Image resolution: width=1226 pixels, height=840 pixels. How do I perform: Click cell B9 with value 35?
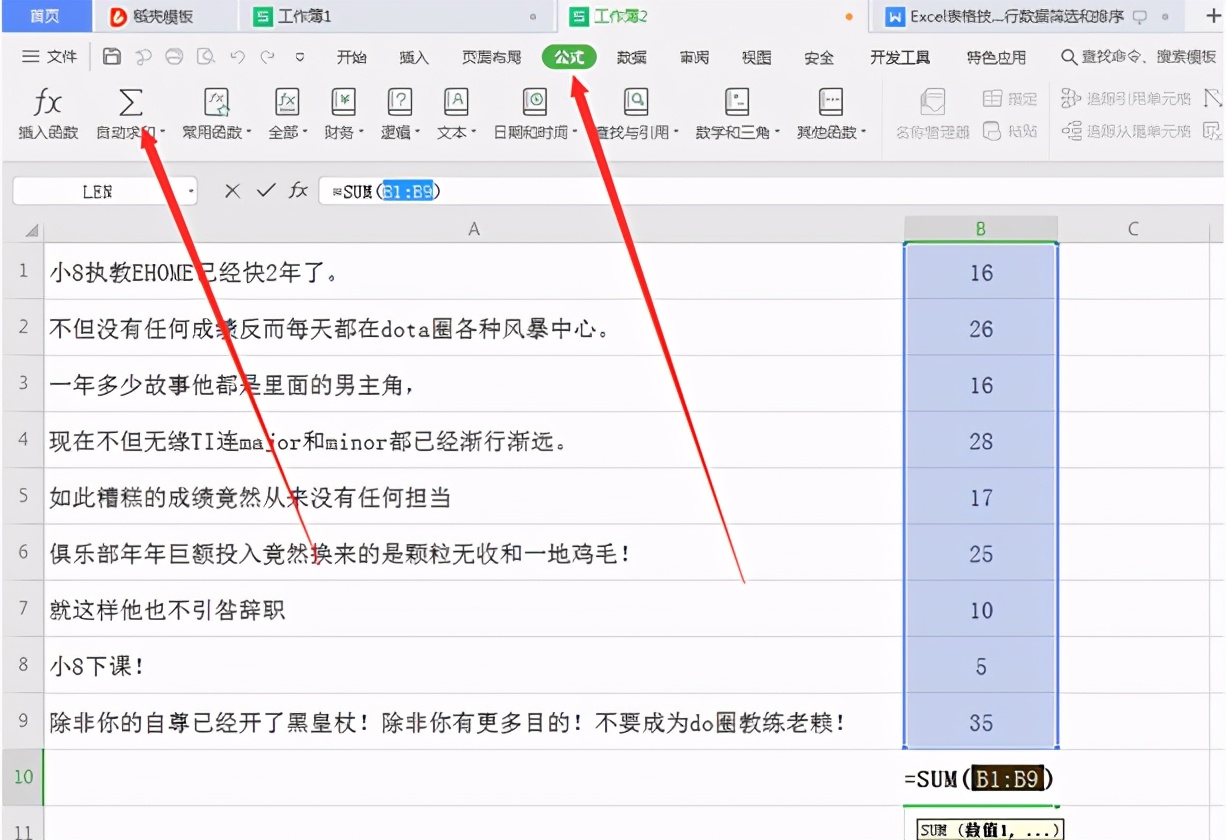pyautogui.click(x=981, y=722)
